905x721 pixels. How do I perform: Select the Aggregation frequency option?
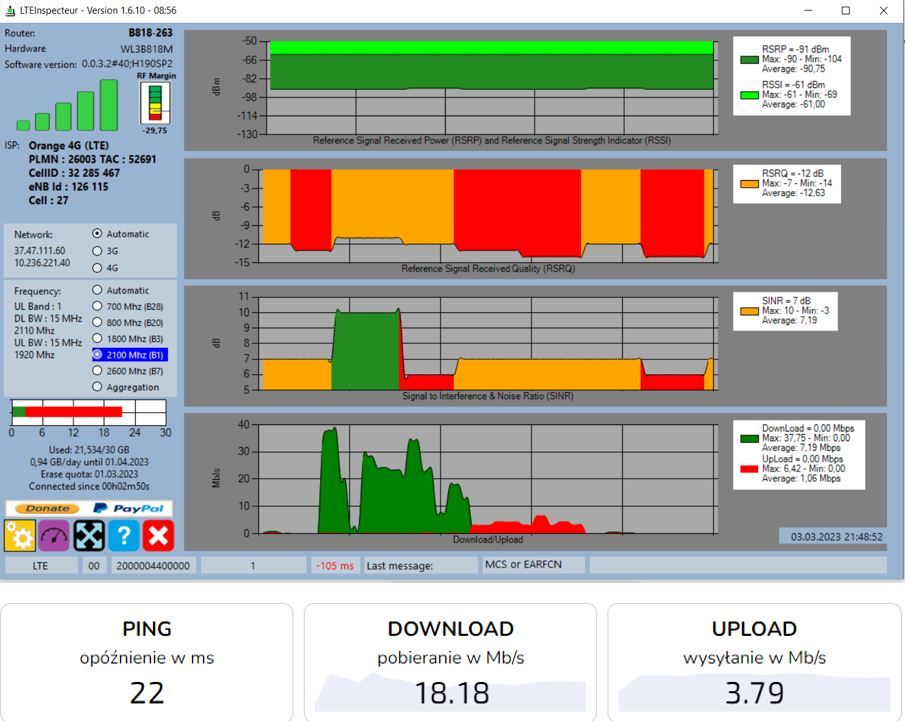pyautogui.click(x=126, y=387)
